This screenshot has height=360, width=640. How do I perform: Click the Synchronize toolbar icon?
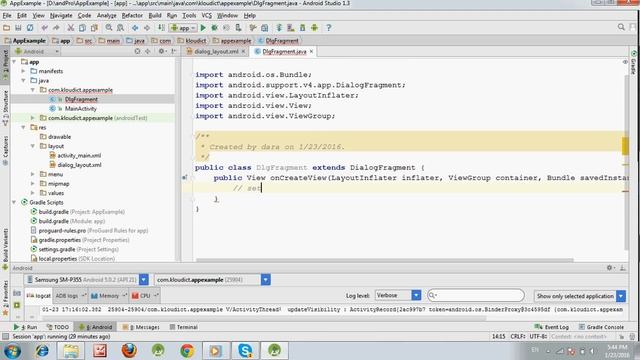[x=30, y=28]
